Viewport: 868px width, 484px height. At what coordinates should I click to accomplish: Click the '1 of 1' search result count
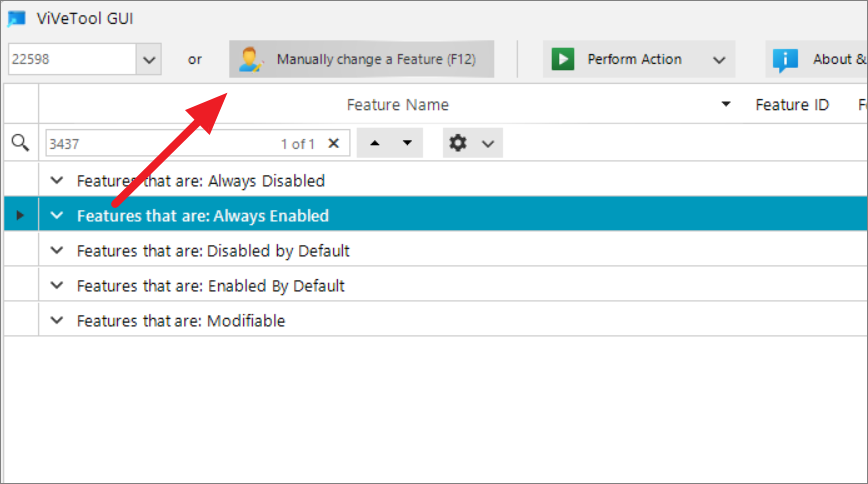298,145
